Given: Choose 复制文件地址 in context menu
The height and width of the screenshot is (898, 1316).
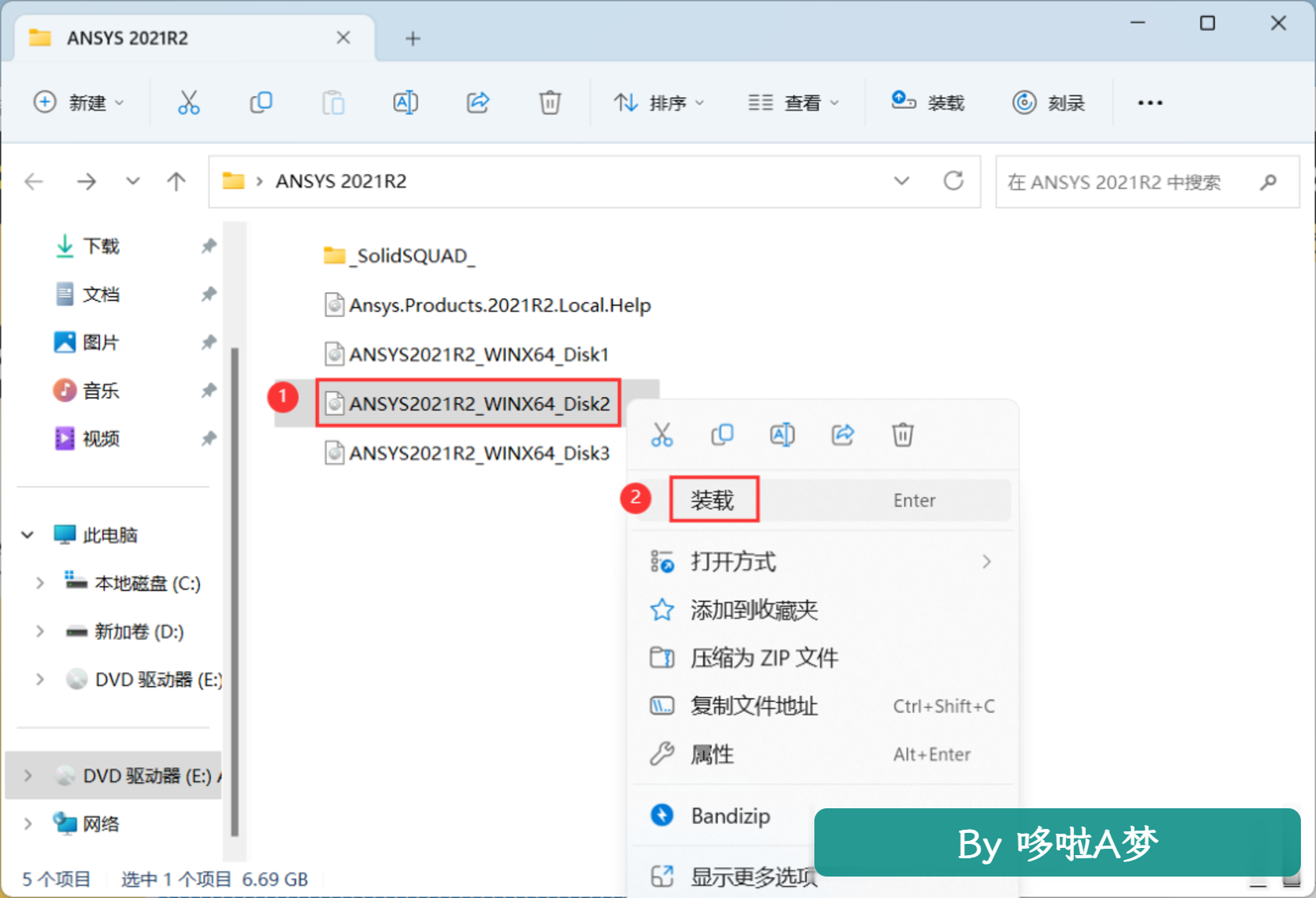Looking at the screenshot, I should tap(823, 706).
